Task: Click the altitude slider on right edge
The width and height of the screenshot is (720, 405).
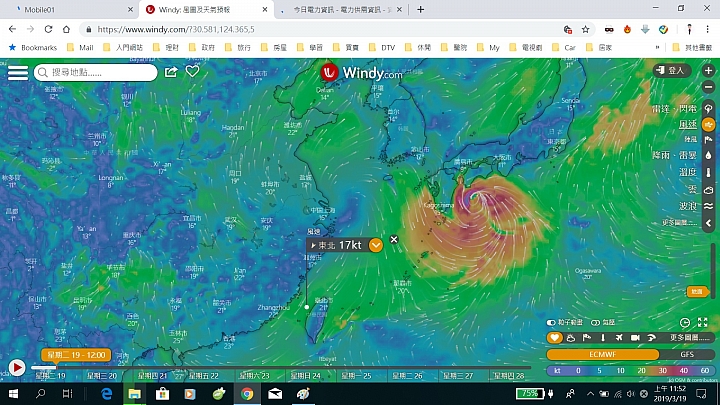Action: coord(713,271)
